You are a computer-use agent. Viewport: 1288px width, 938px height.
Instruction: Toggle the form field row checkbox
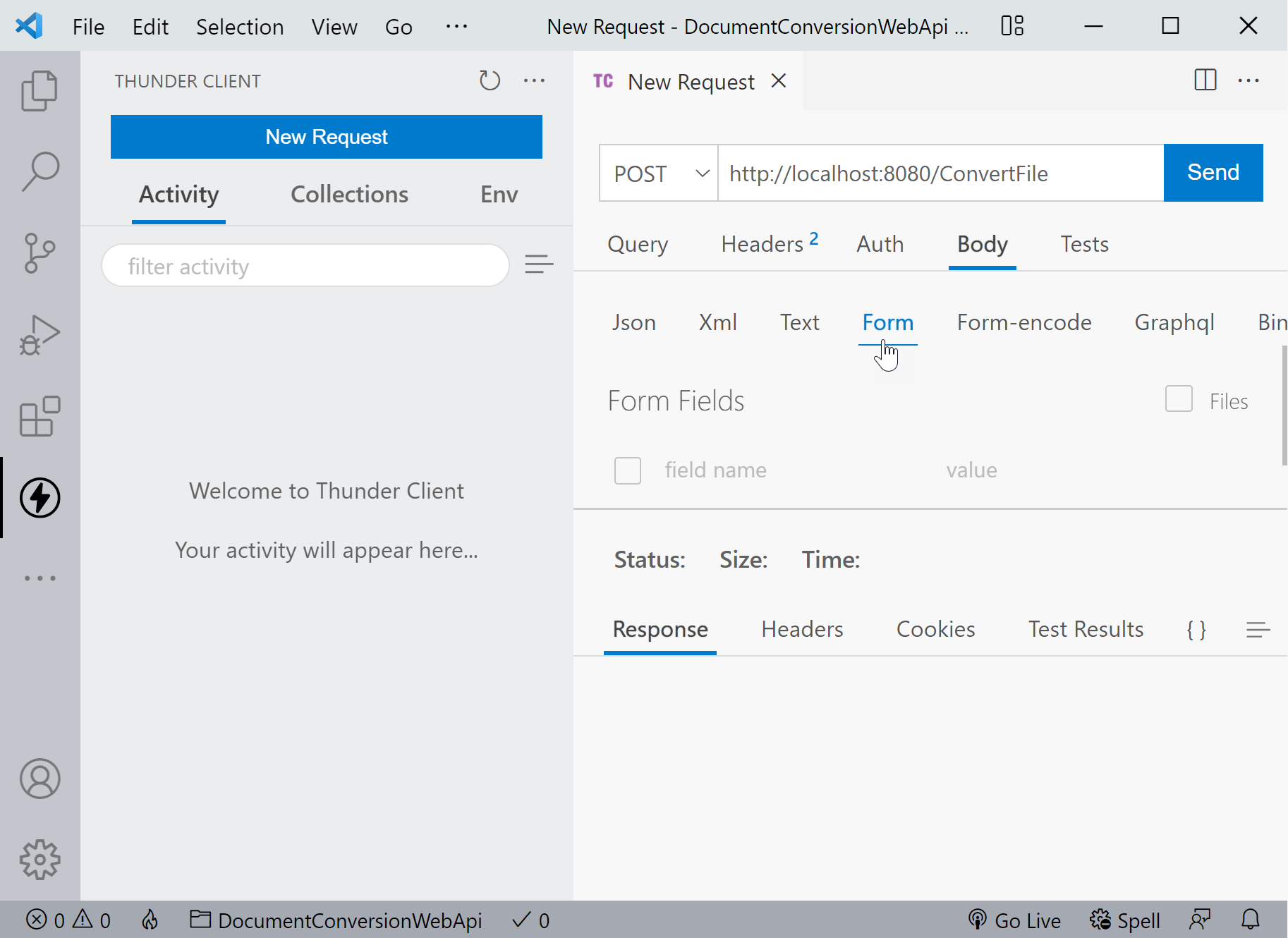point(627,470)
